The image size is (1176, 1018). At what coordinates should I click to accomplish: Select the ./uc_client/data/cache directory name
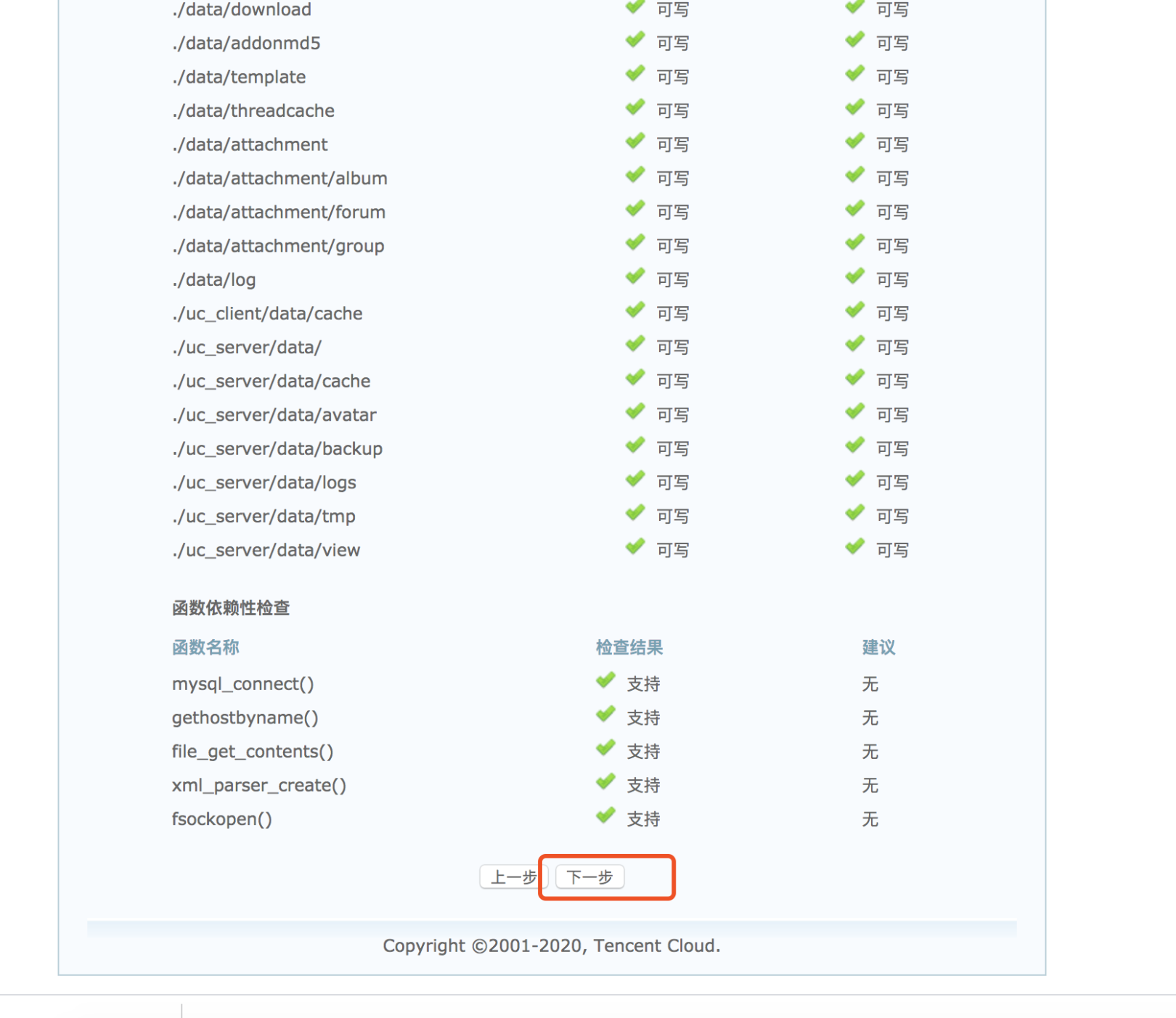click(267, 313)
